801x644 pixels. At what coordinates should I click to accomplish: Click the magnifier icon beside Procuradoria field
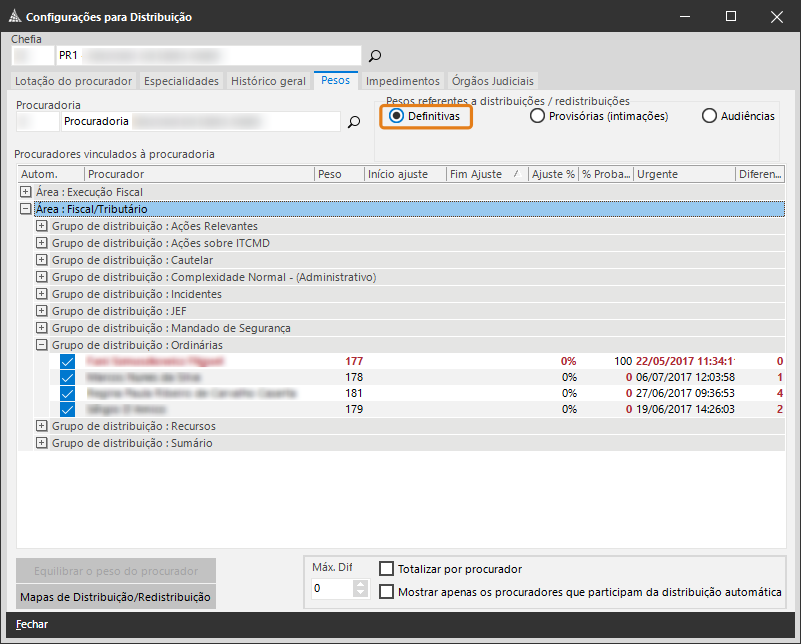coord(353,122)
